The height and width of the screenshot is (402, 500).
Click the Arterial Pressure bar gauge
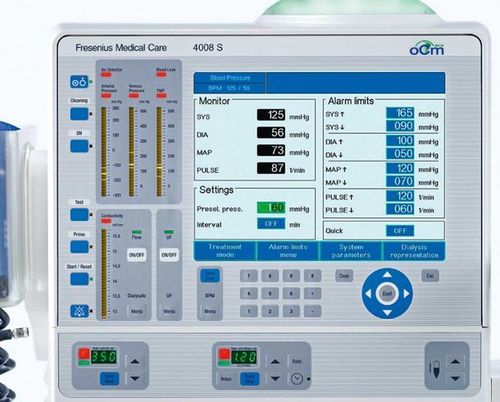click(104, 152)
